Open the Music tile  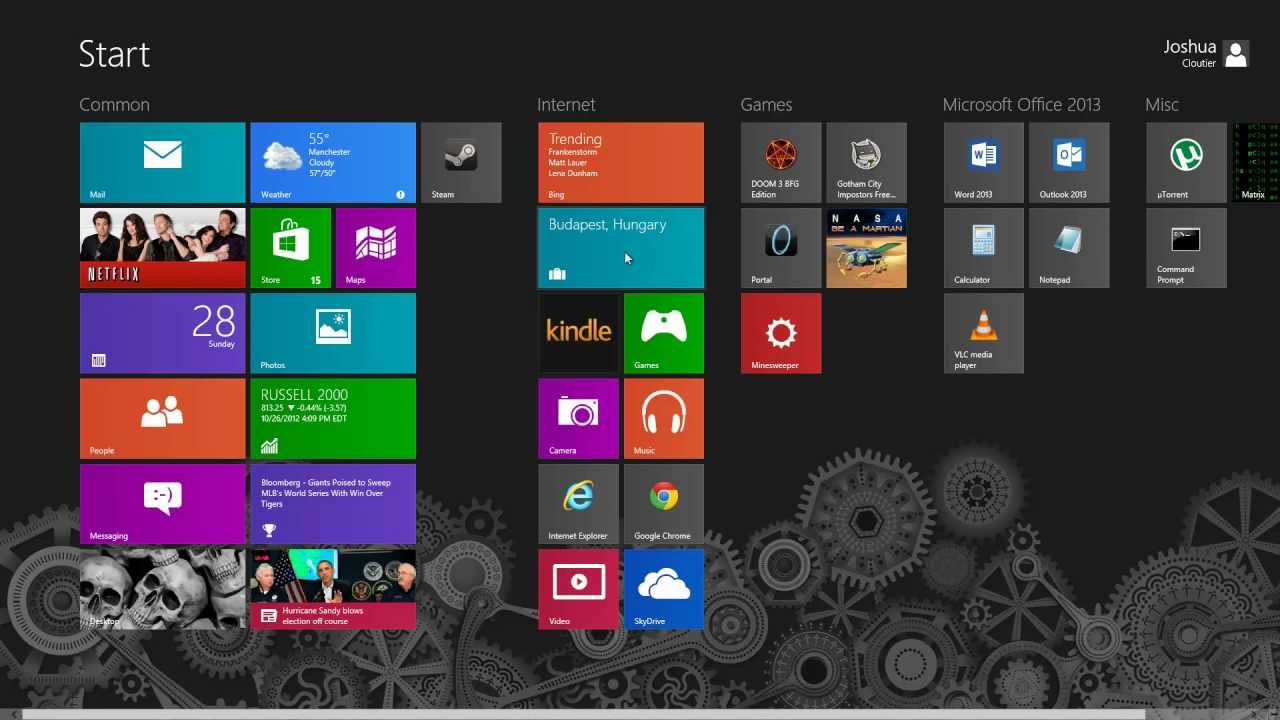(x=664, y=418)
